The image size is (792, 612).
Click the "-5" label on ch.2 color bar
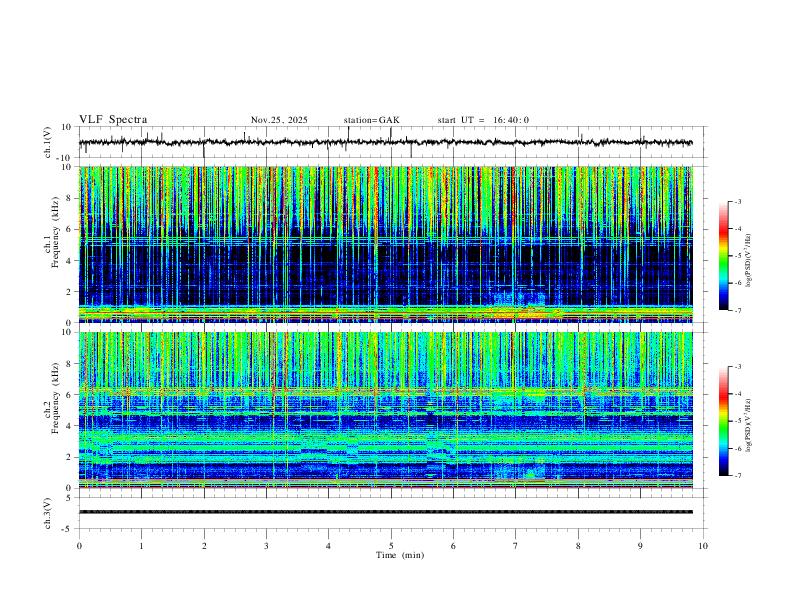pos(737,421)
